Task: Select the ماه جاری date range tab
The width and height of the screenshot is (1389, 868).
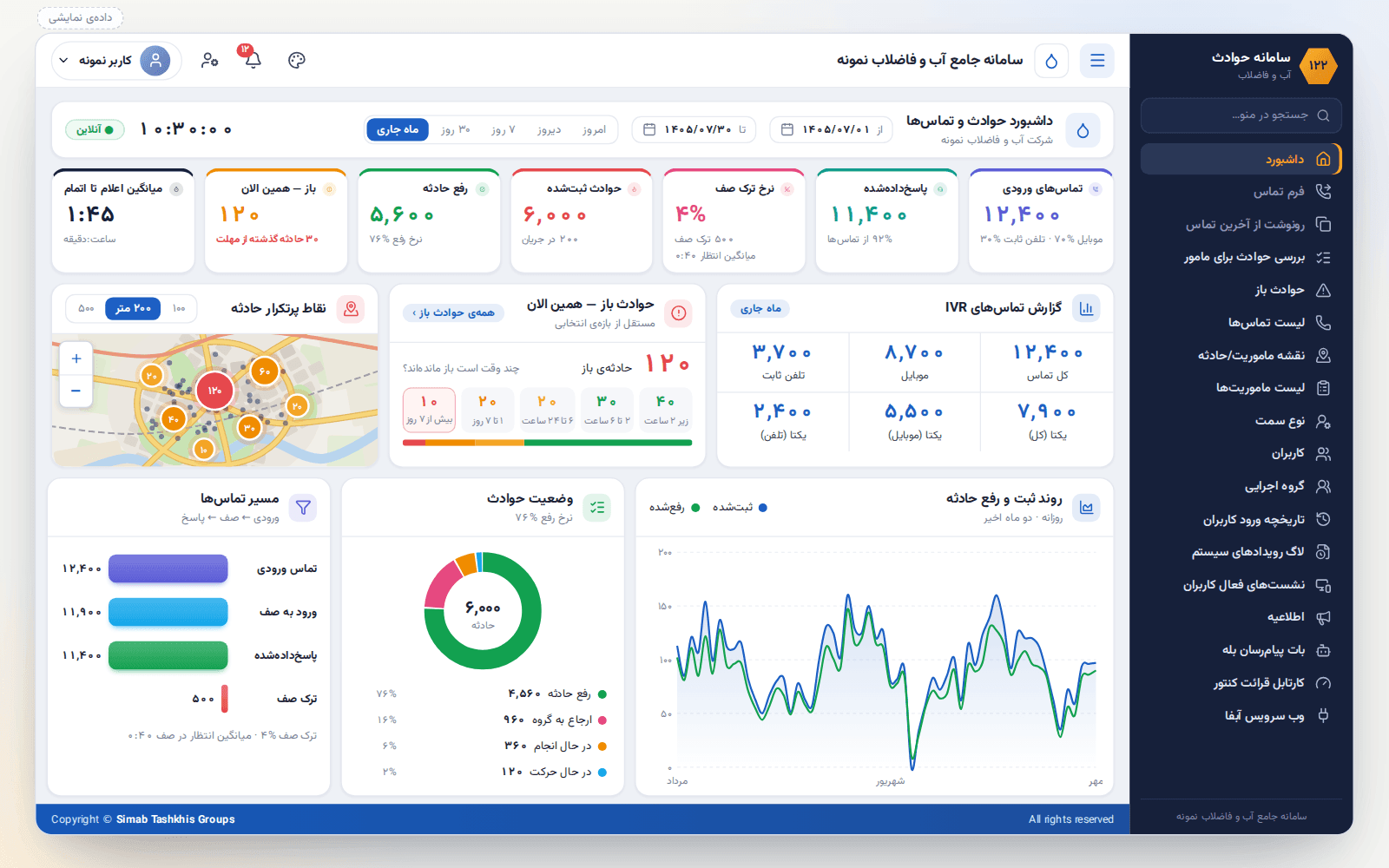Action: pyautogui.click(x=398, y=129)
